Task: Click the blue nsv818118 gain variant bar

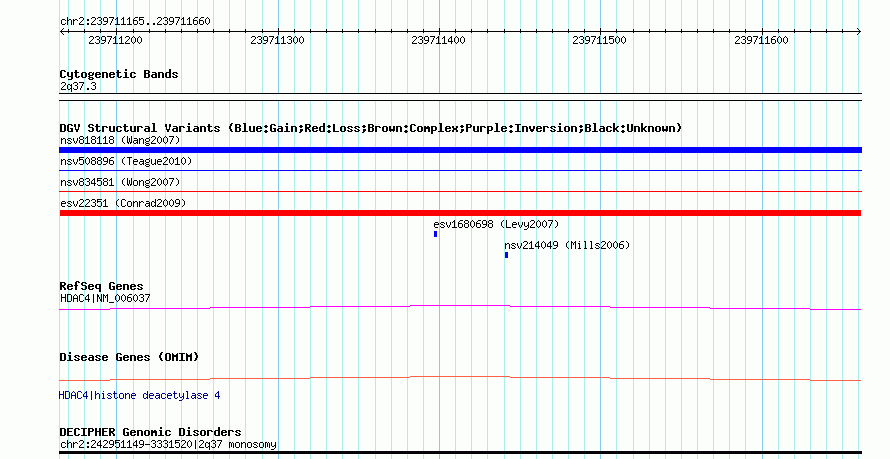Action: pos(460,150)
